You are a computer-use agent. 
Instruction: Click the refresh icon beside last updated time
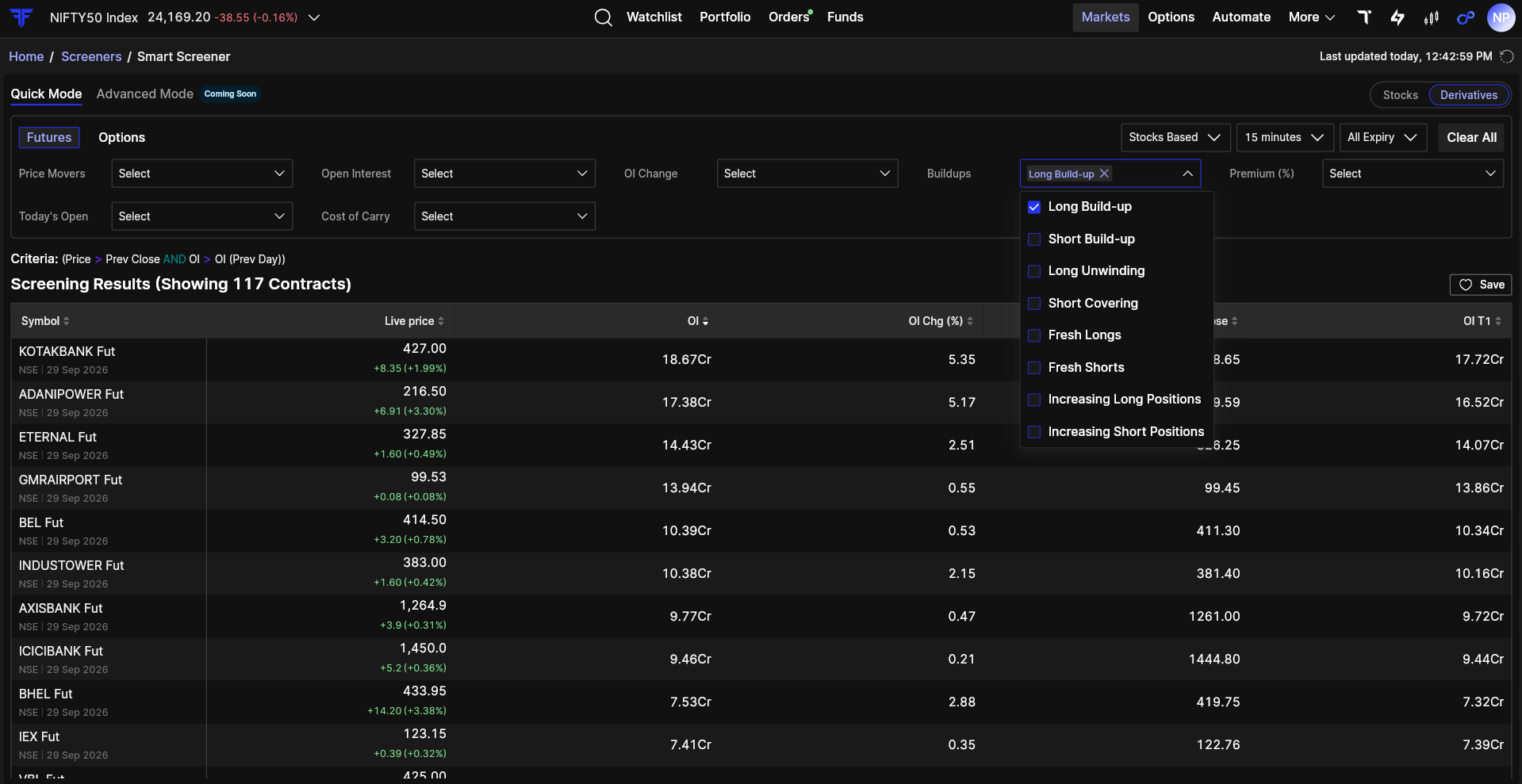(1507, 56)
